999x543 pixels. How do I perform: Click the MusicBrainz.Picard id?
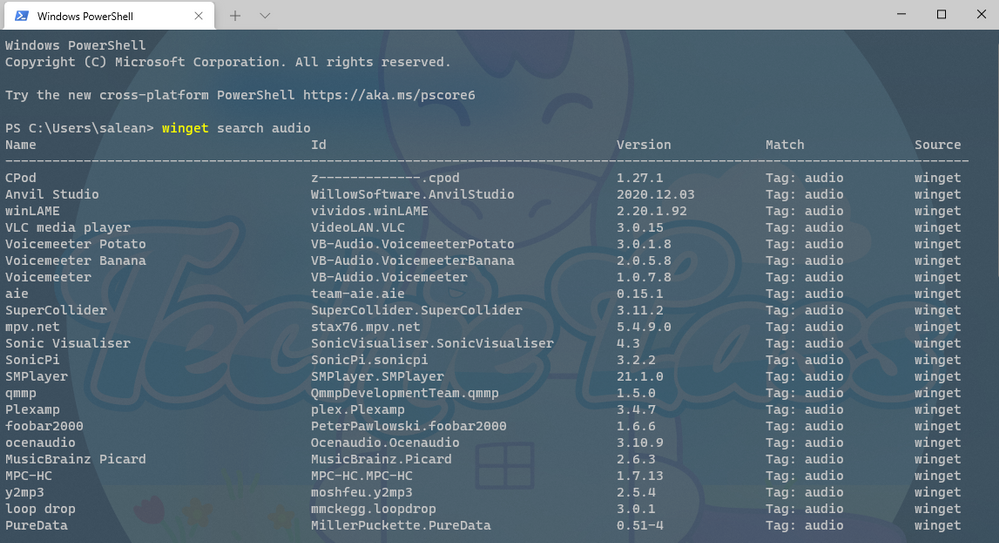tap(382, 460)
